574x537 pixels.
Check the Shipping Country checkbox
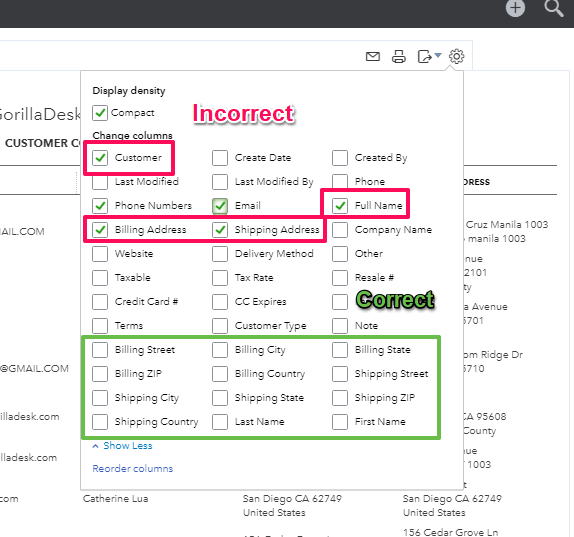(100, 422)
